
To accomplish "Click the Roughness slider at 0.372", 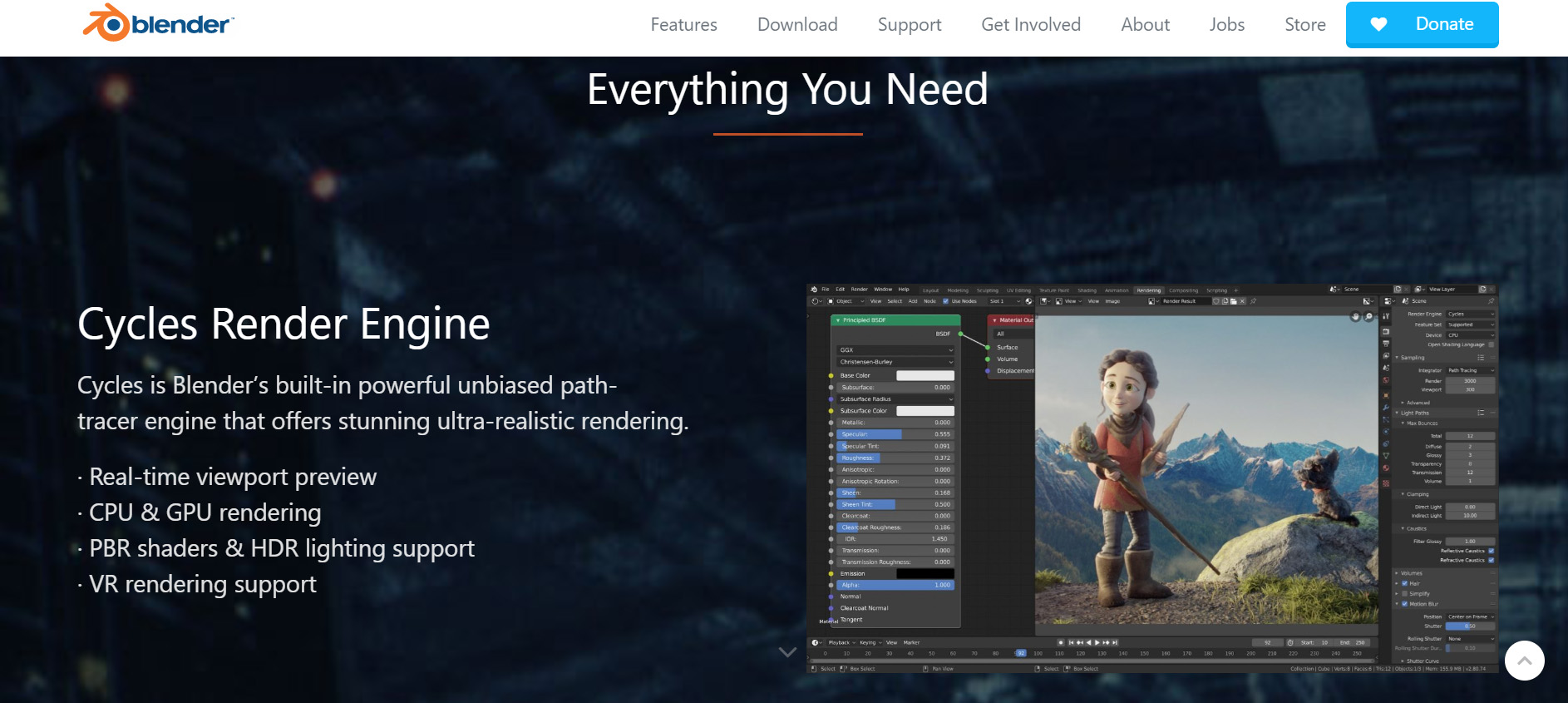I will point(895,458).
